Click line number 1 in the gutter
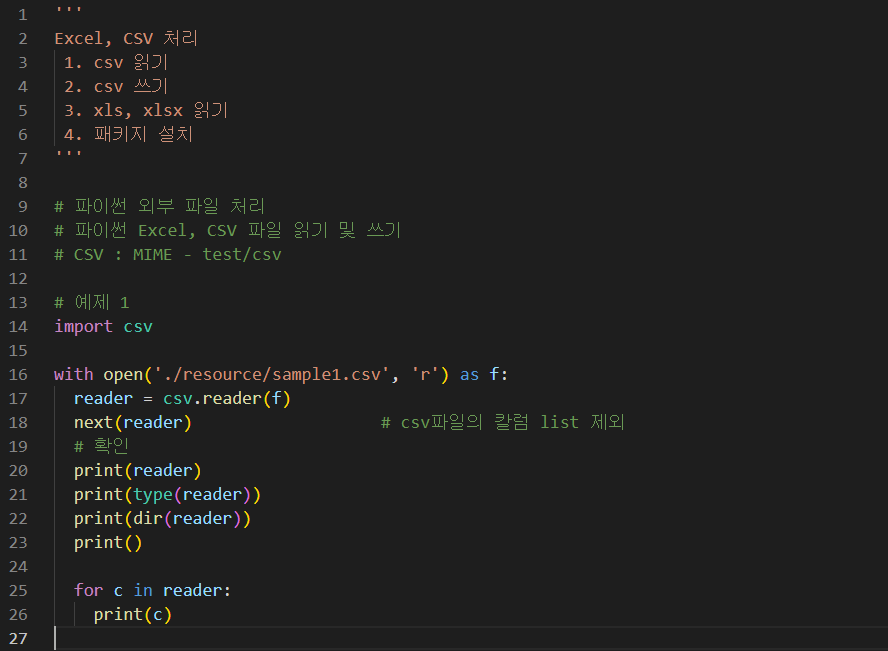Screen dimensions: 888x651 tap(23, 15)
